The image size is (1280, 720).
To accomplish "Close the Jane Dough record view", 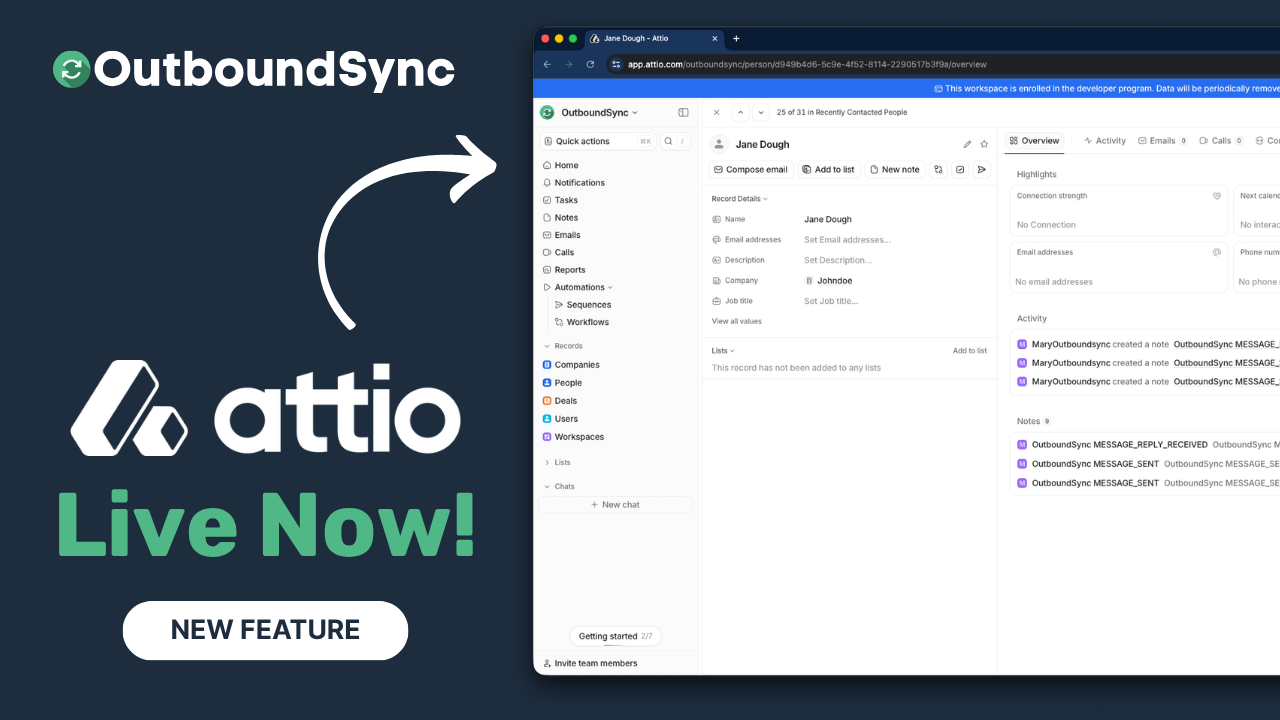I will click(x=716, y=113).
